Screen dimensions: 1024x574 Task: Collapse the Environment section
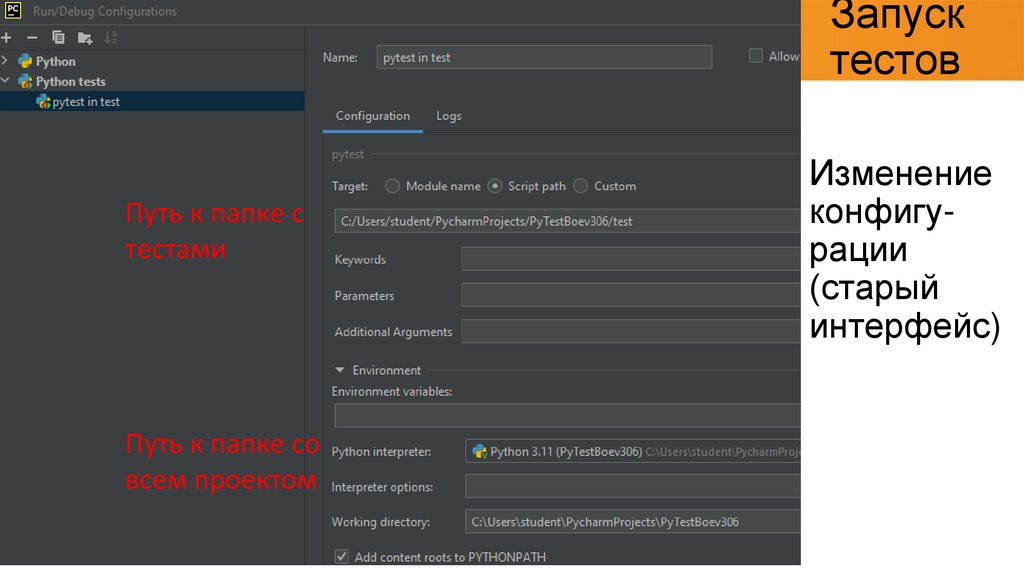pos(340,370)
